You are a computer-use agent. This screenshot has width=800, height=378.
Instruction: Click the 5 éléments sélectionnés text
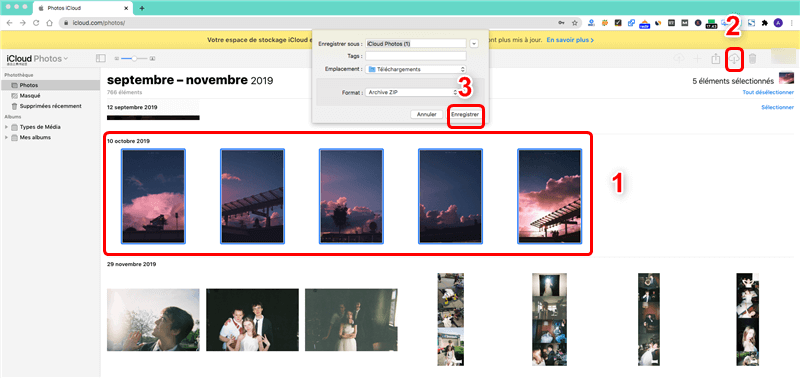click(x=733, y=81)
